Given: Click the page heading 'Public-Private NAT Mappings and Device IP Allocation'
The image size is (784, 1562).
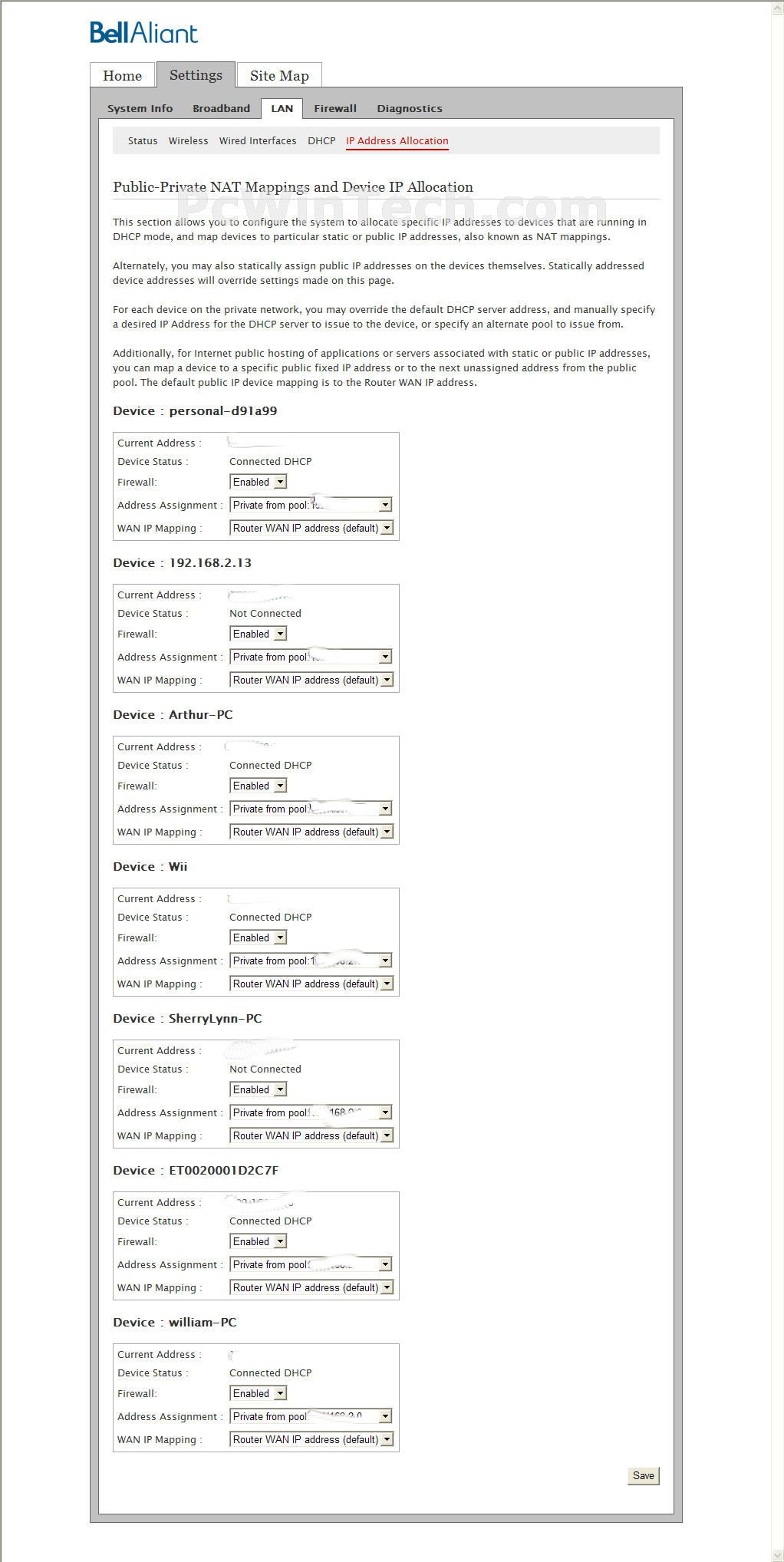Looking at the screenshot, I should [293, 186].
